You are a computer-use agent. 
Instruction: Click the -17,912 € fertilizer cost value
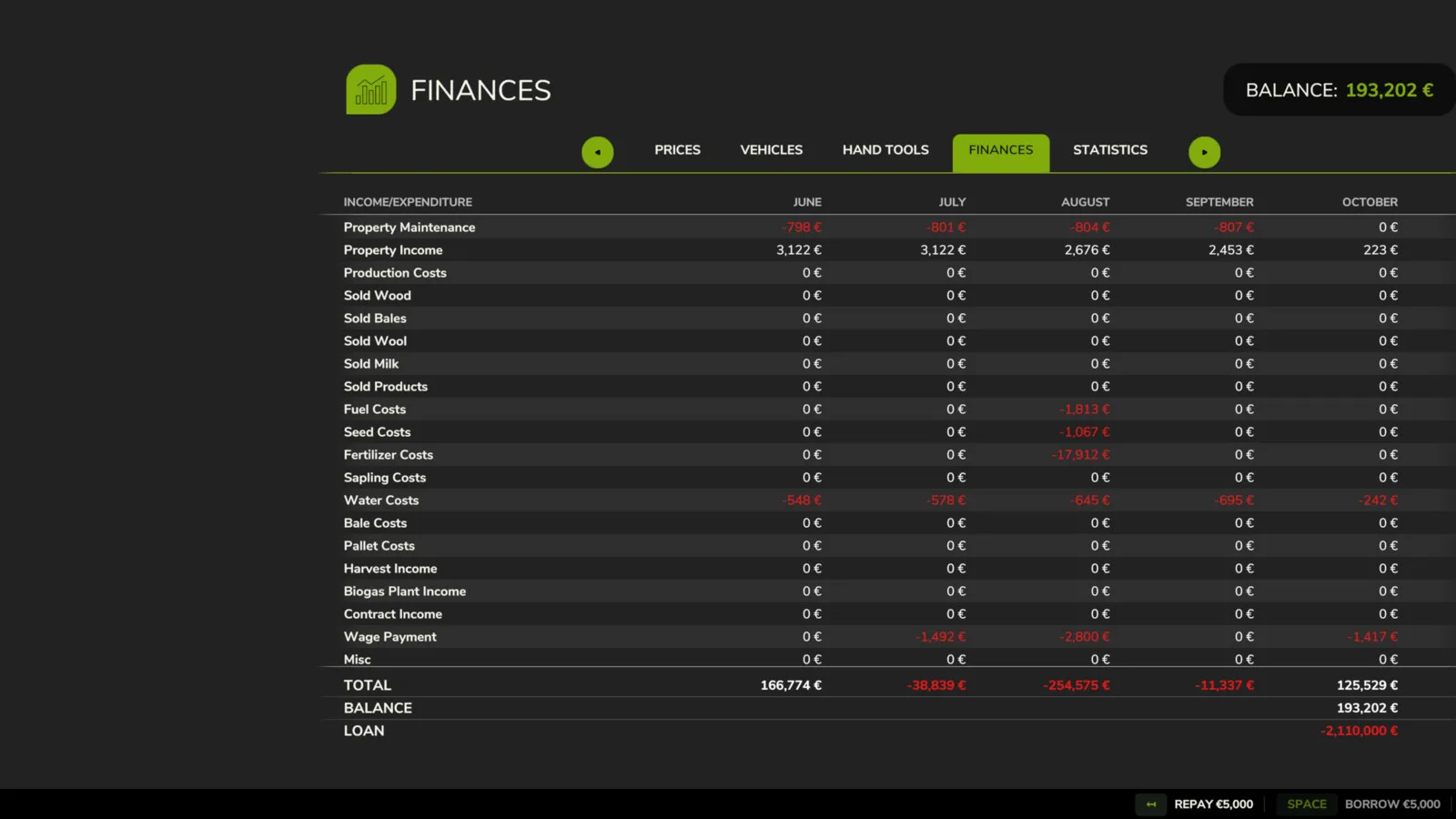point(1081,455)
